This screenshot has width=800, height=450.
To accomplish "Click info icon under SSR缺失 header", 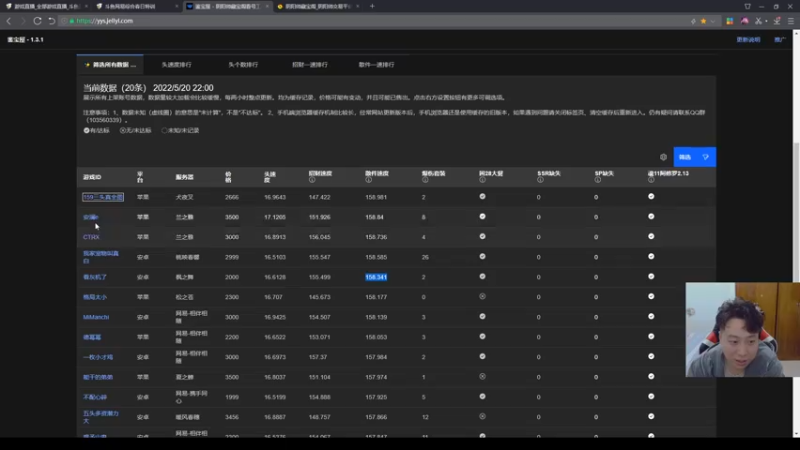I will click(540, 180).
